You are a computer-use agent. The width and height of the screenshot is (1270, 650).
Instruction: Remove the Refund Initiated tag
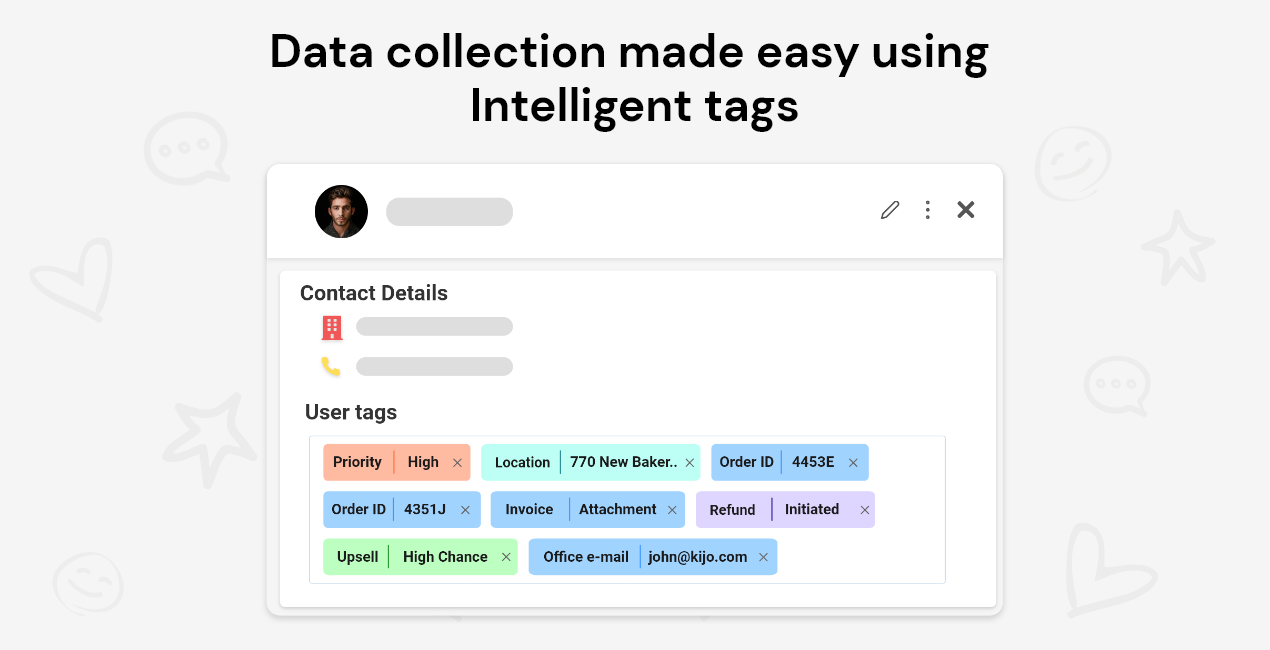(x=865, y=510)
